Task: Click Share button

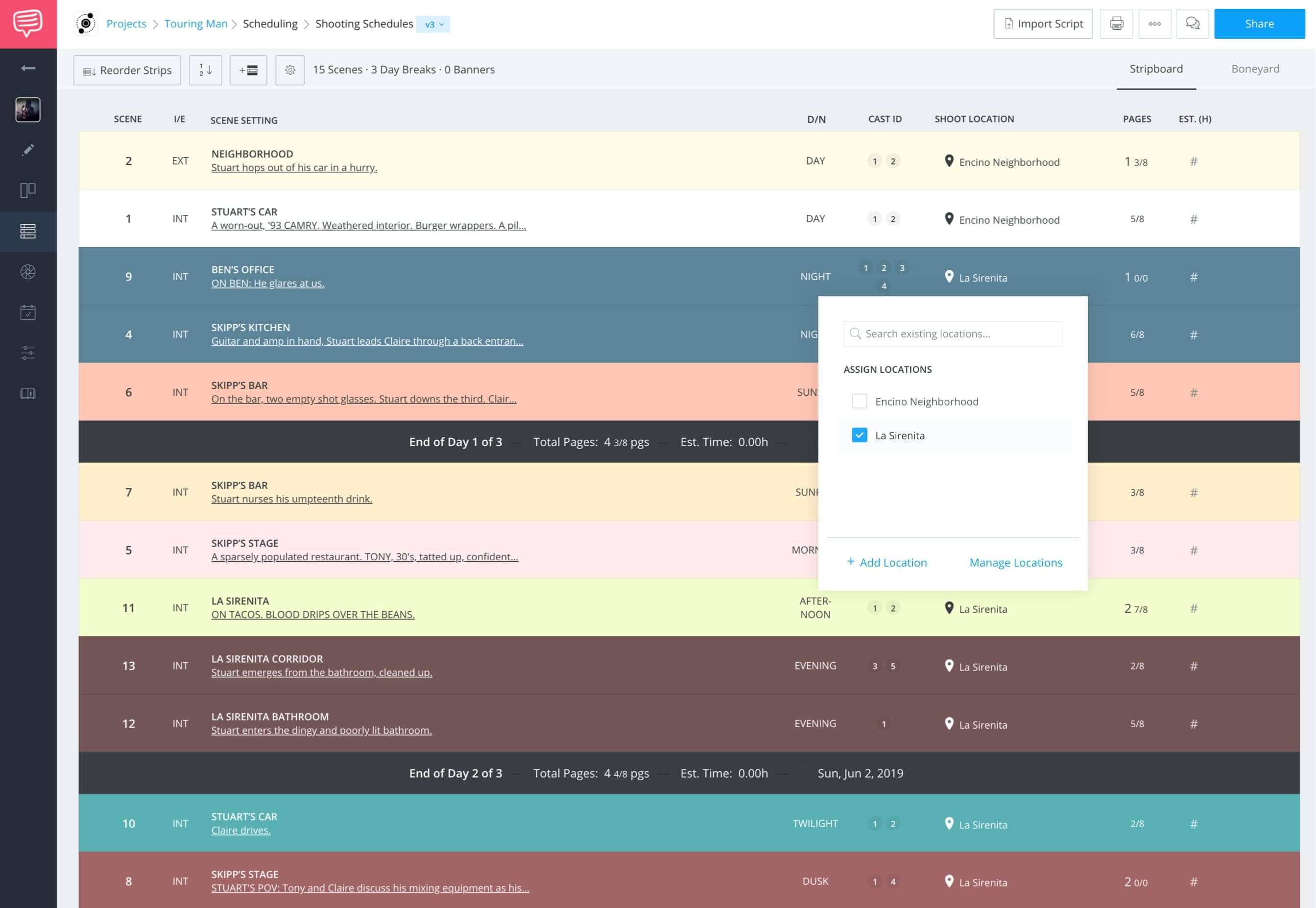Action: tap(1259, 23)
